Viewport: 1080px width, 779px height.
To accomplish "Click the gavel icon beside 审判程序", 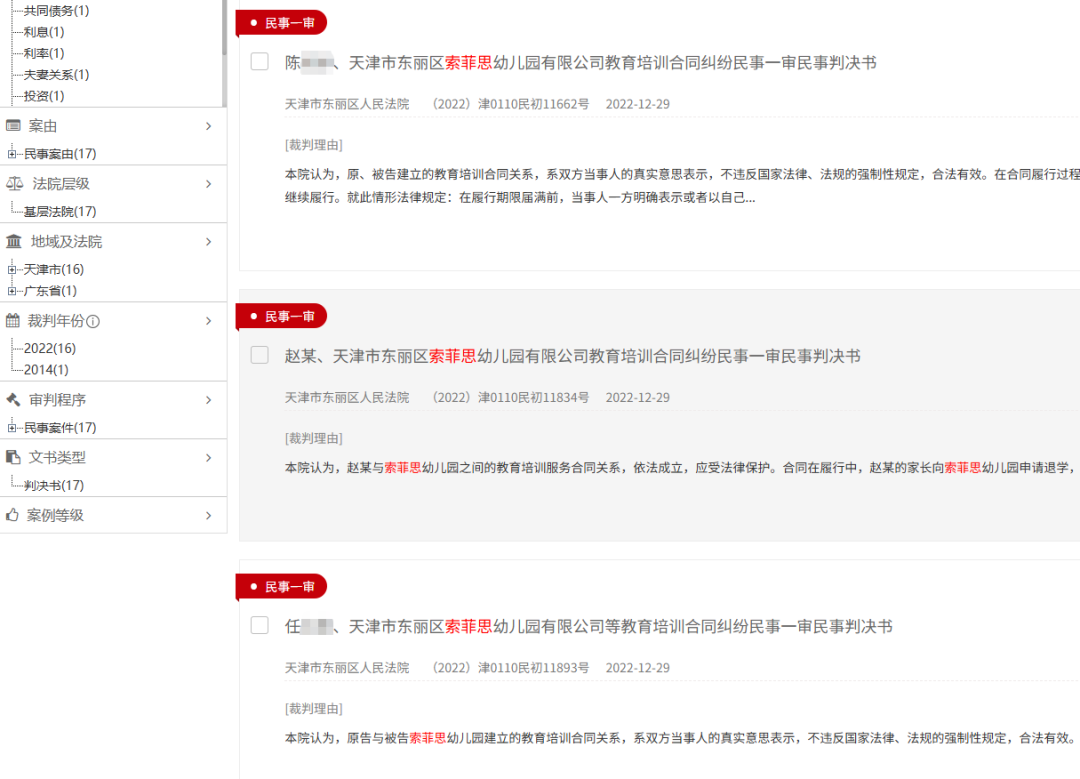I will [13, 399].
